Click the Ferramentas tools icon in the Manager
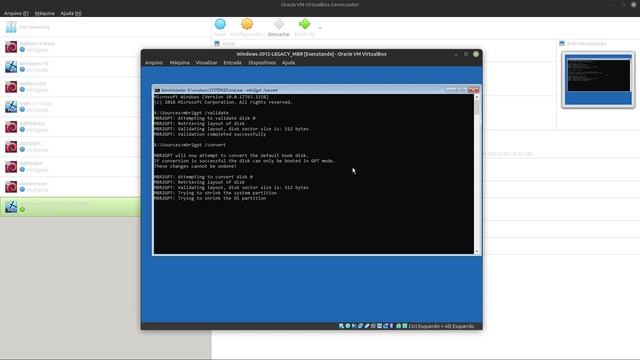This screenshot has width=640, height=360. (x=11, y=27)
